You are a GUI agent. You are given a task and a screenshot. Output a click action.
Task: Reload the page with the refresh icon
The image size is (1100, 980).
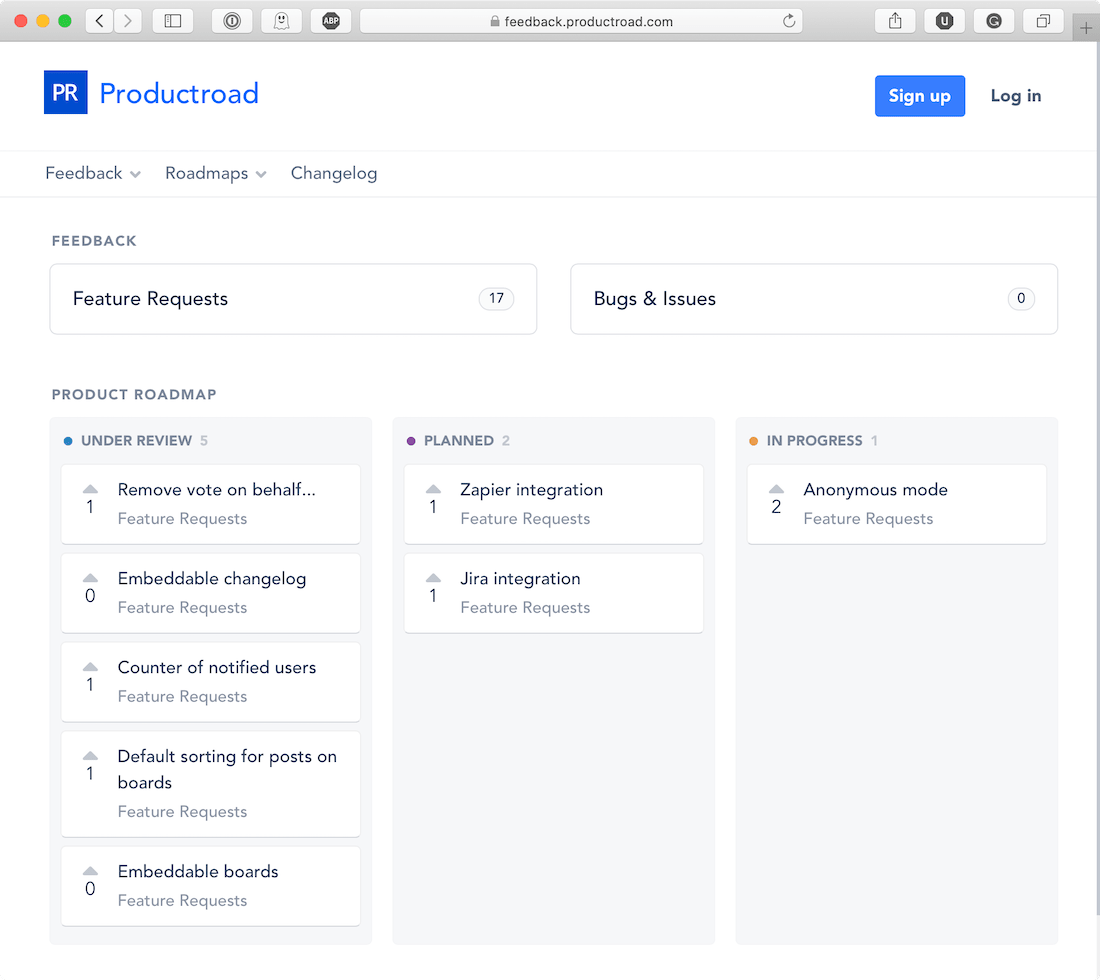point(789,21)
